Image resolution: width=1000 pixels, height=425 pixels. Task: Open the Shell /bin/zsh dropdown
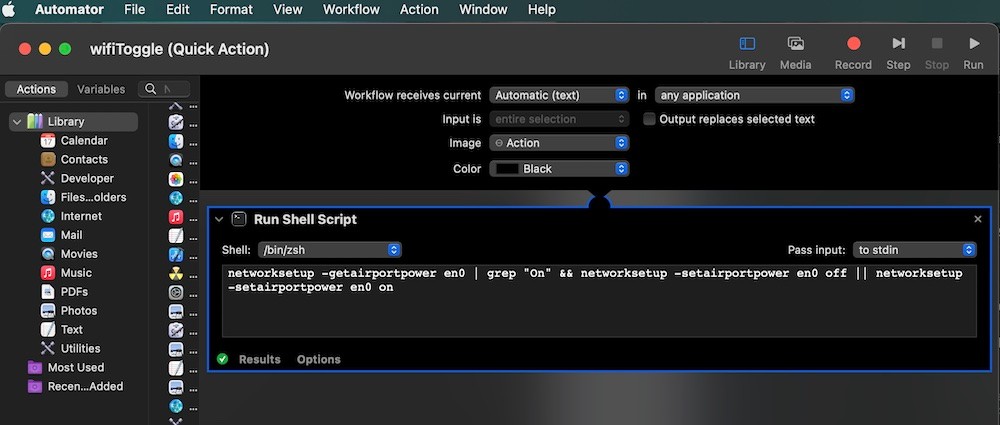pos(329,250)
